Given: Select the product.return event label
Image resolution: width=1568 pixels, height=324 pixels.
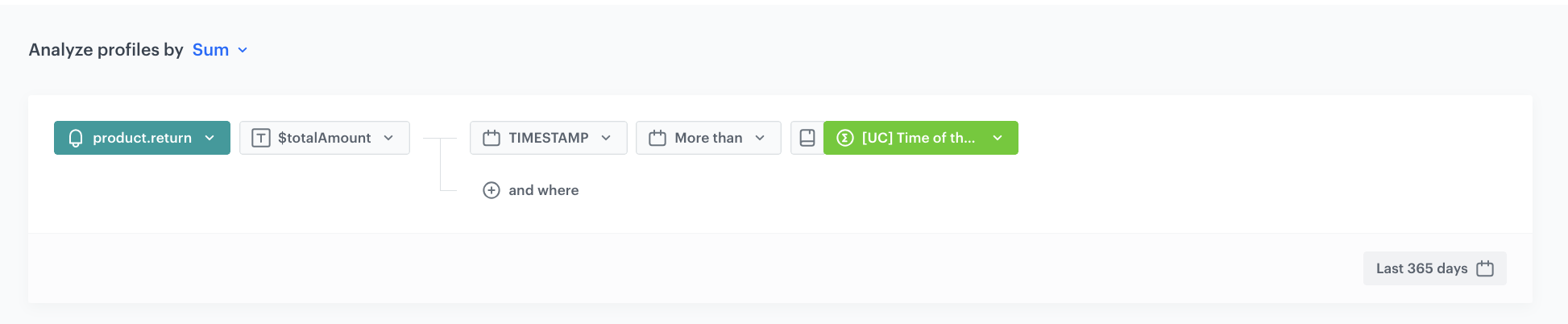Looking at the screenshot, I should 142,138.
